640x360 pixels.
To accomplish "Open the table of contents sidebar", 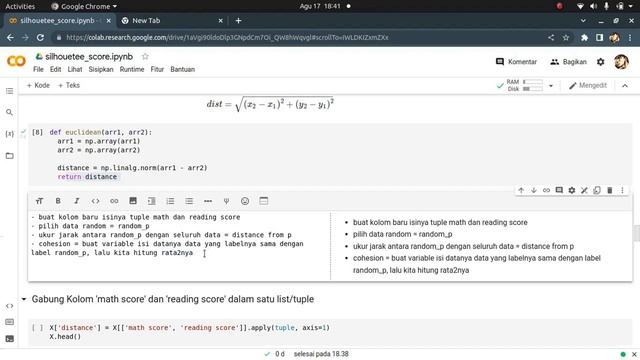I will coord(9,91).
